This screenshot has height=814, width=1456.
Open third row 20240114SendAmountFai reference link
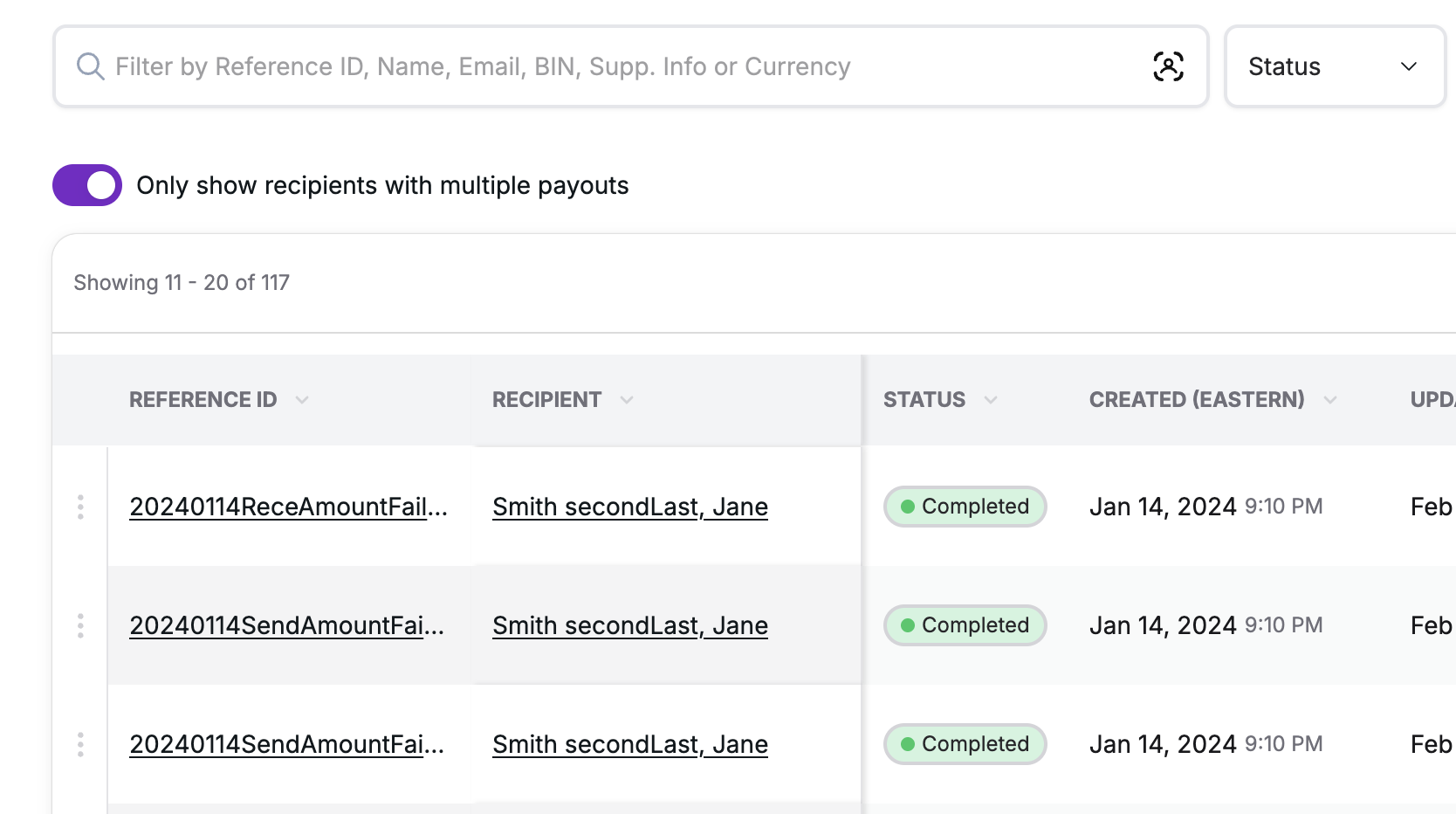click(286, 744)
